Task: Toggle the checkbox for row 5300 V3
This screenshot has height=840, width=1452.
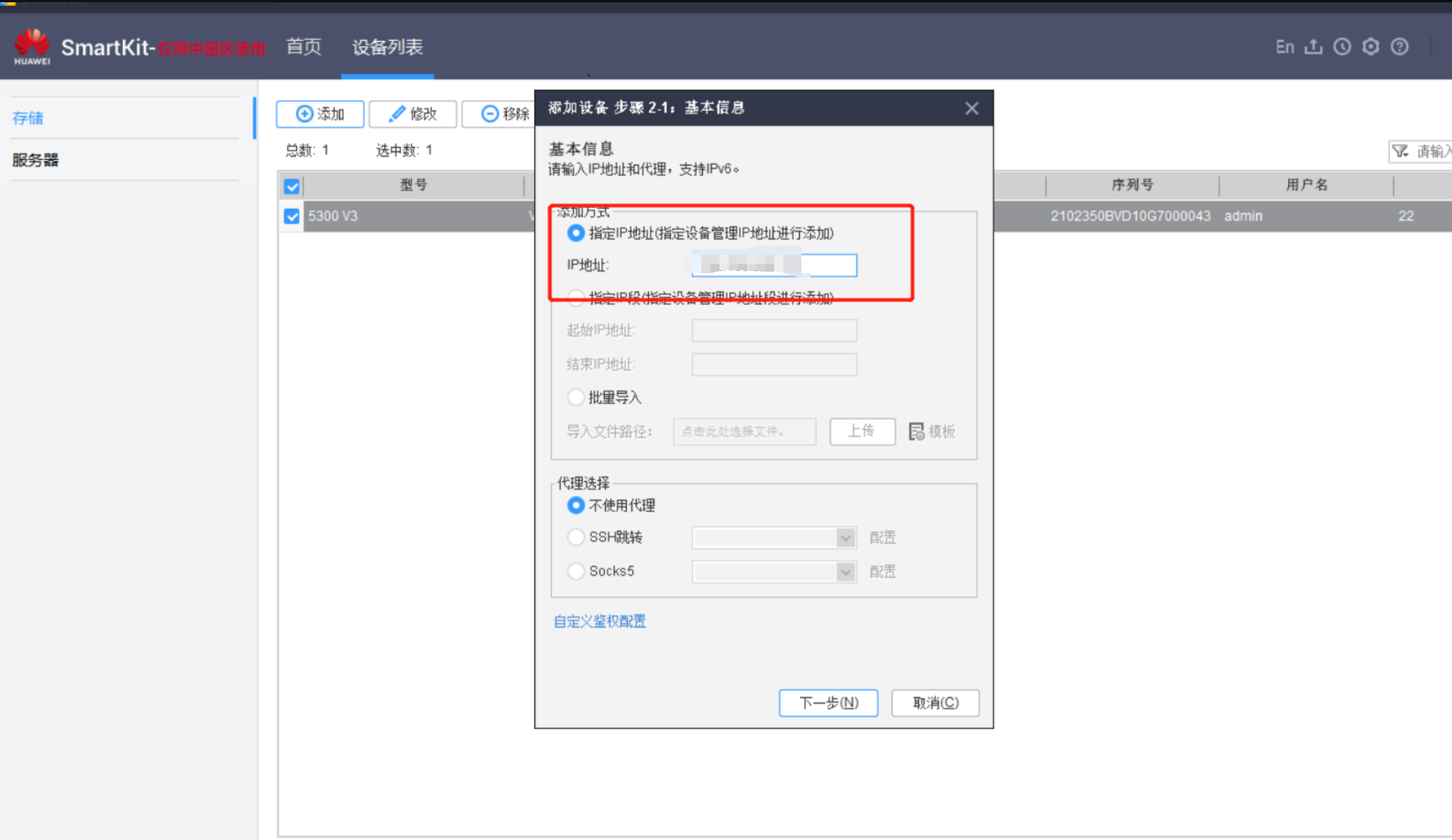Action: coord(291,216)
